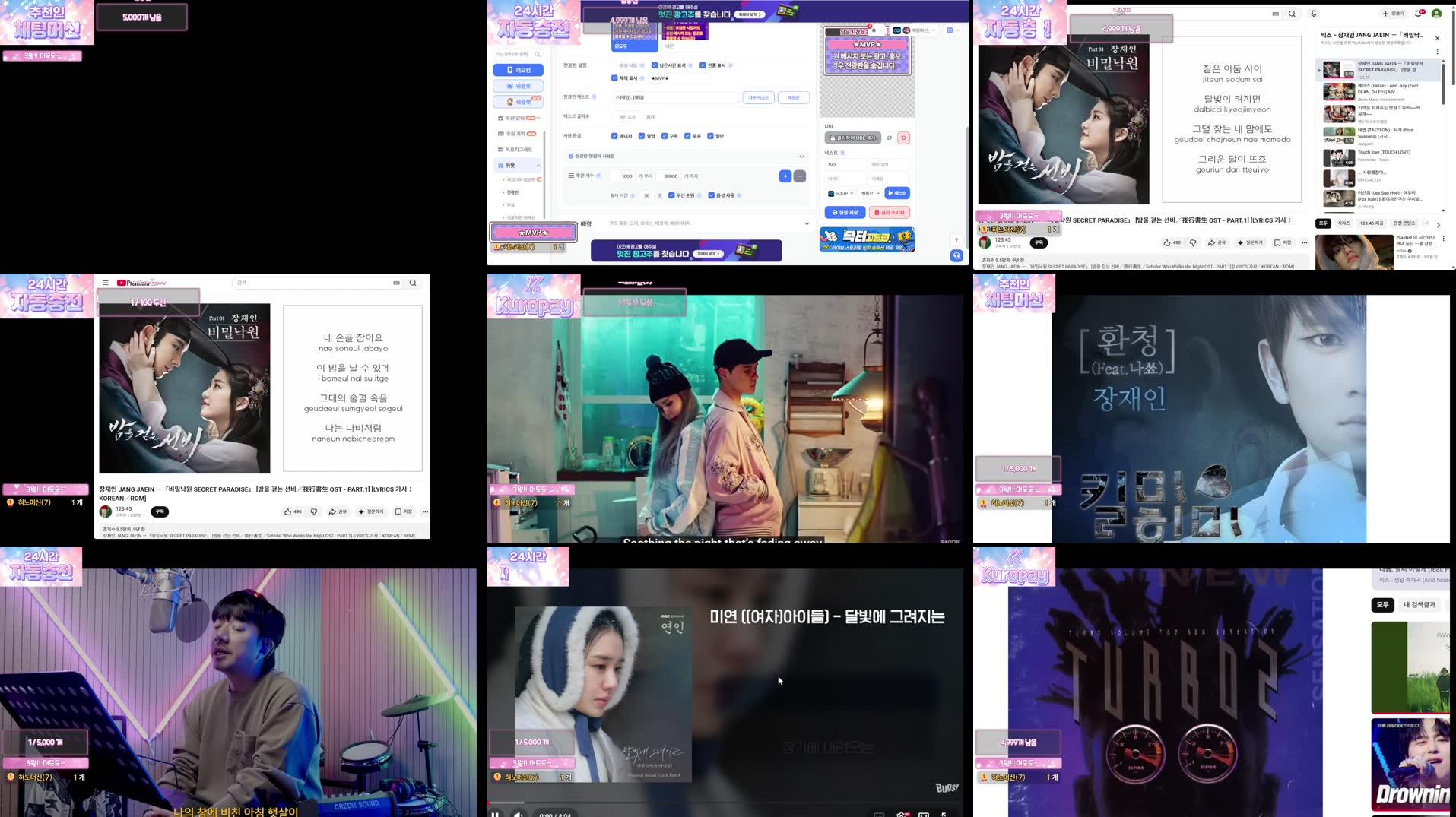
Task: Click the 기본 텍스트 button
Action: 758,98
